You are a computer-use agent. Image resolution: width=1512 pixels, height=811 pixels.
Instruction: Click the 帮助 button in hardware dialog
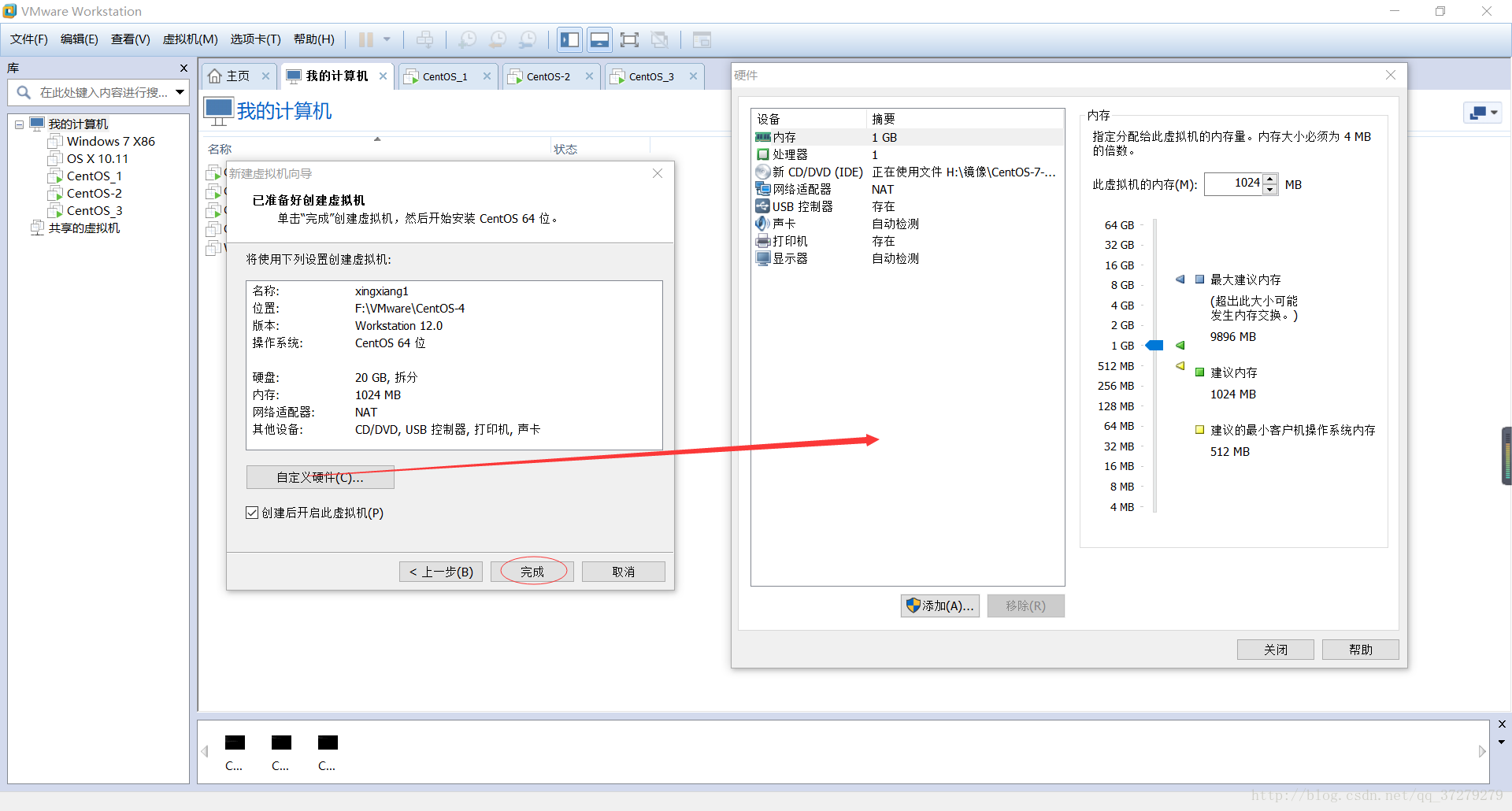pos(1361,650)
